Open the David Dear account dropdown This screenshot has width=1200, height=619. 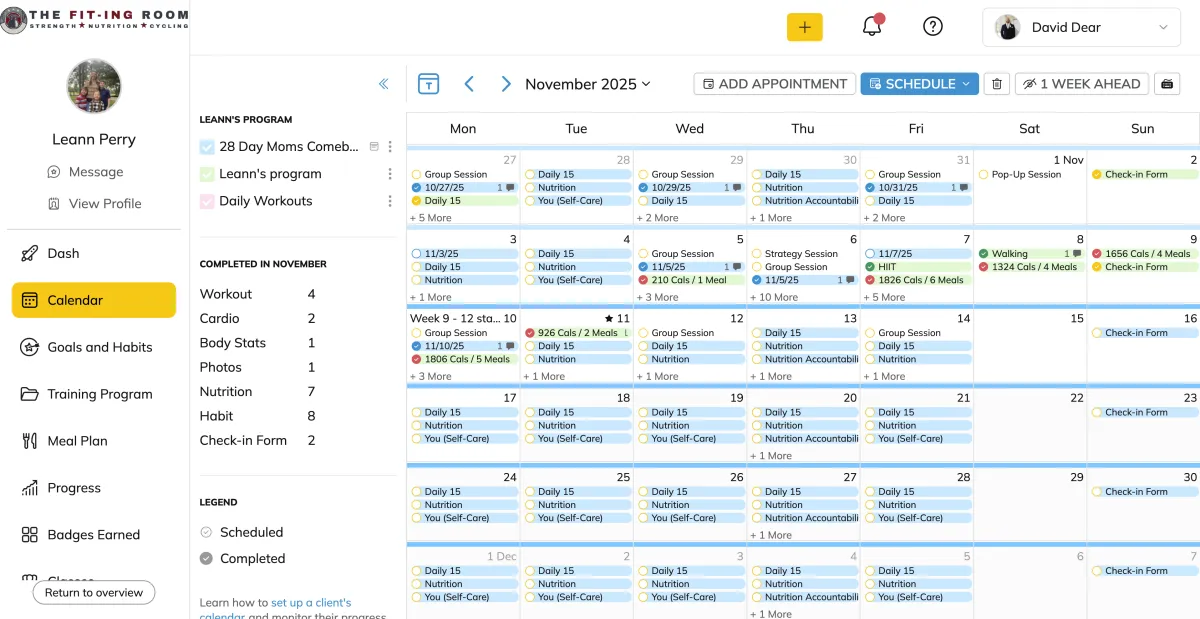(1081, 27)
